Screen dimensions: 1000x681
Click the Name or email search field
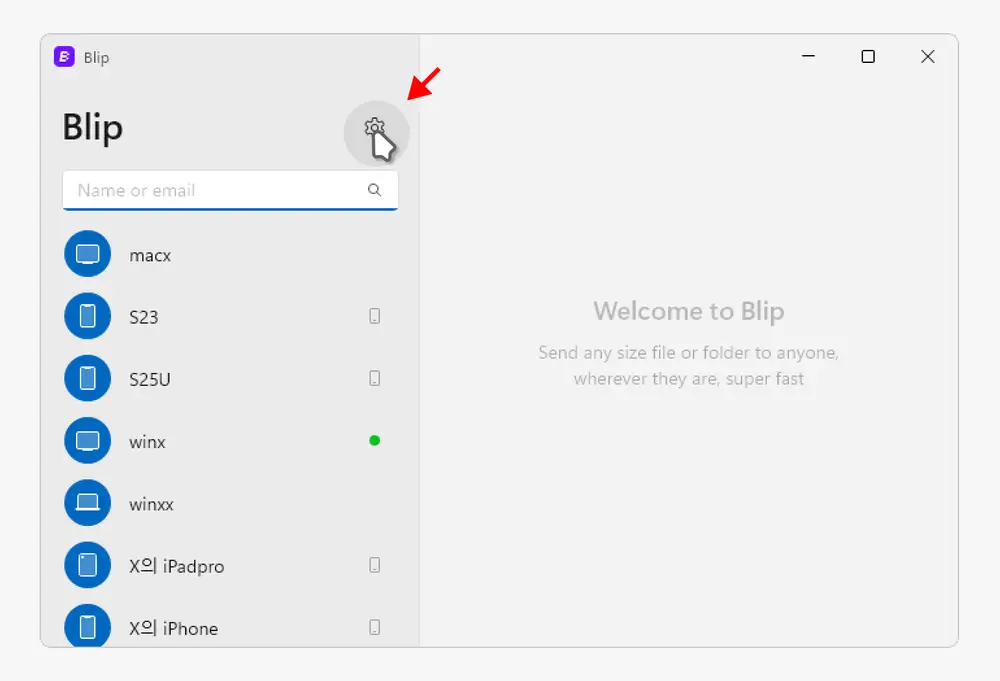coord(215,190)
